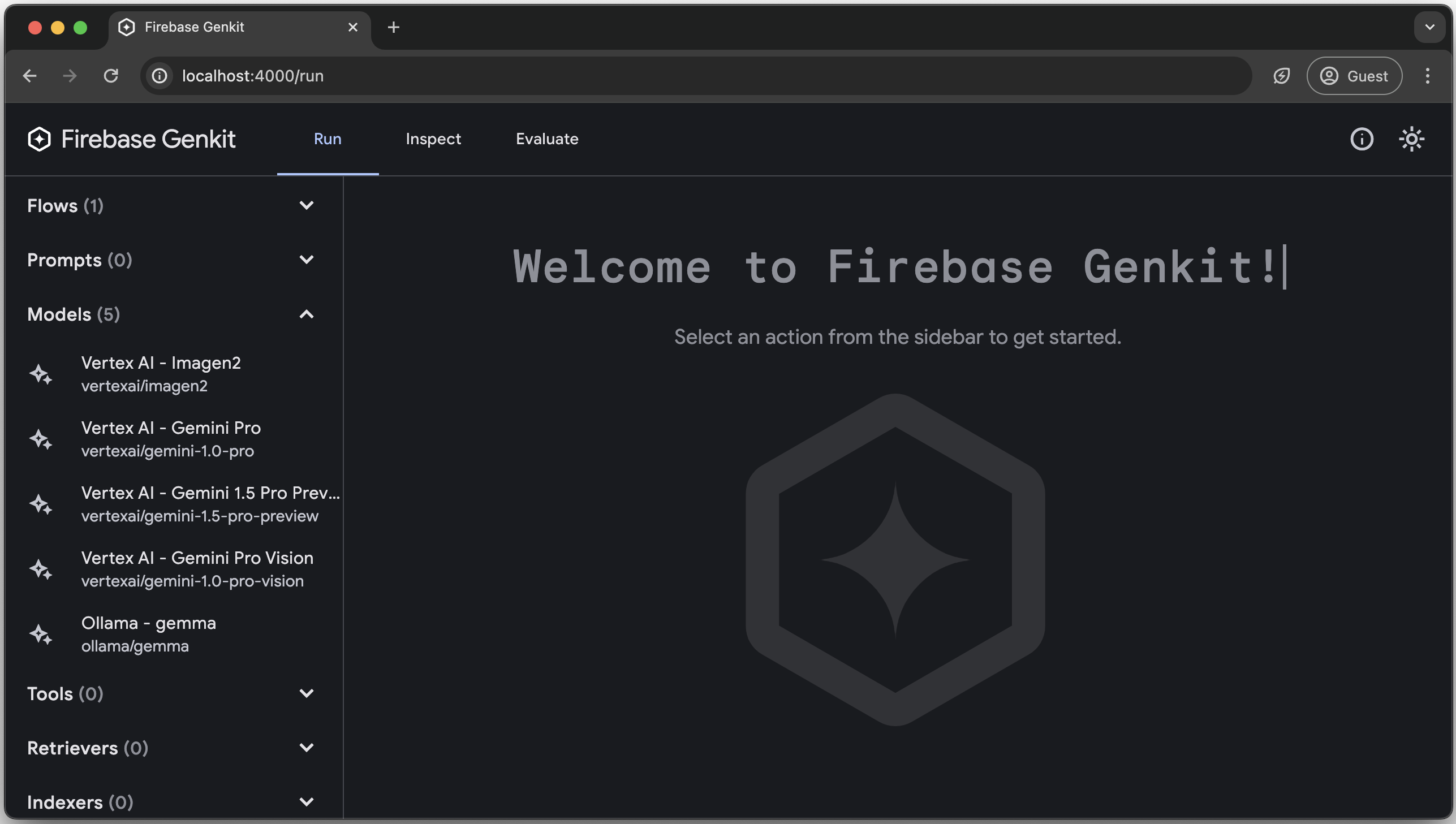Click the browser address bar URL
This screenshot has height=824, width=1456.
[253, 76]
